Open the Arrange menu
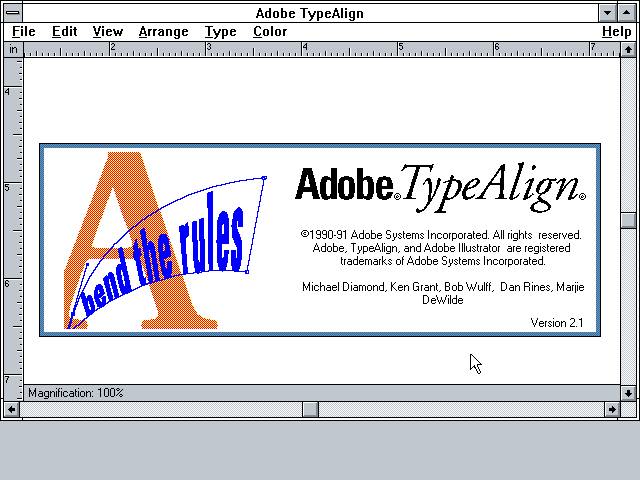Screen dimensions: 640x480 pos(163,31)
